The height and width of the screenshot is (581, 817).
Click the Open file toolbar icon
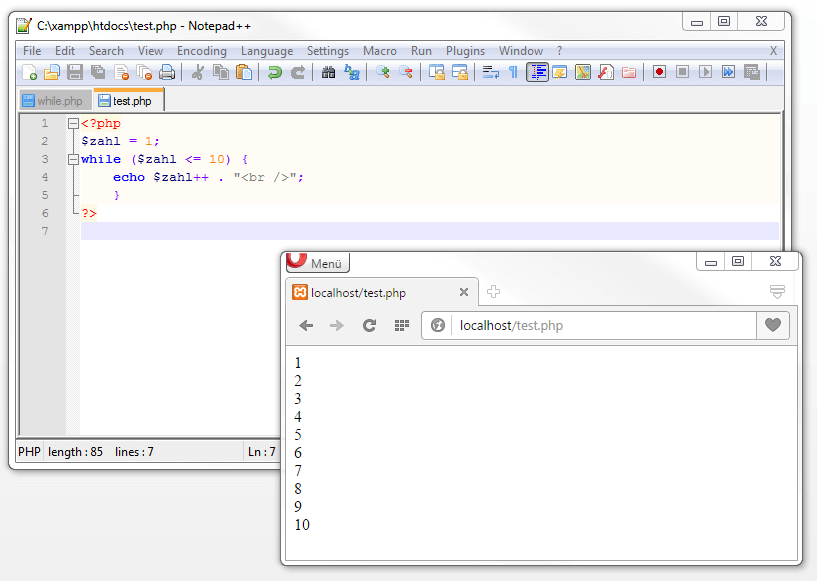52,72
